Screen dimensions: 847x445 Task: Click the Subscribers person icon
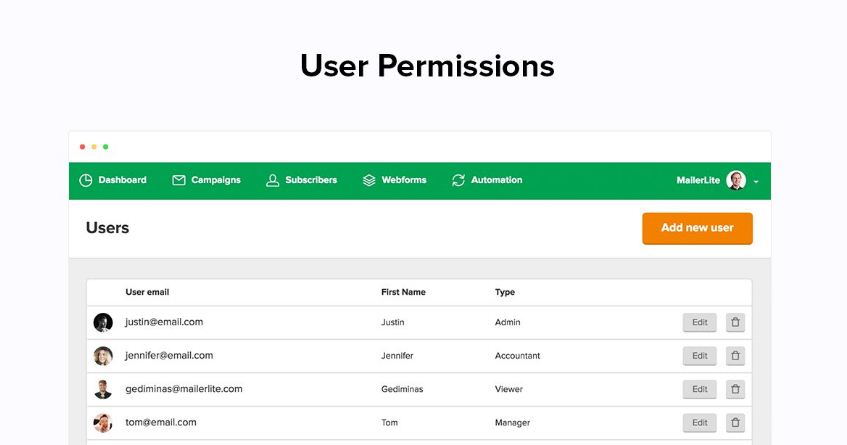[x=272, y=180]
